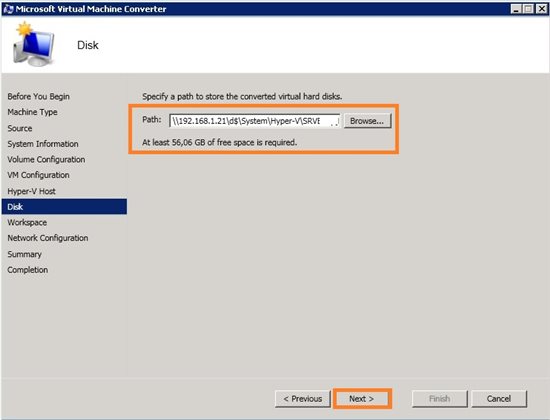550x420 pixels.
Task: Open the Machine Type step
Action: pyautogui.click(x=32, y=112)
